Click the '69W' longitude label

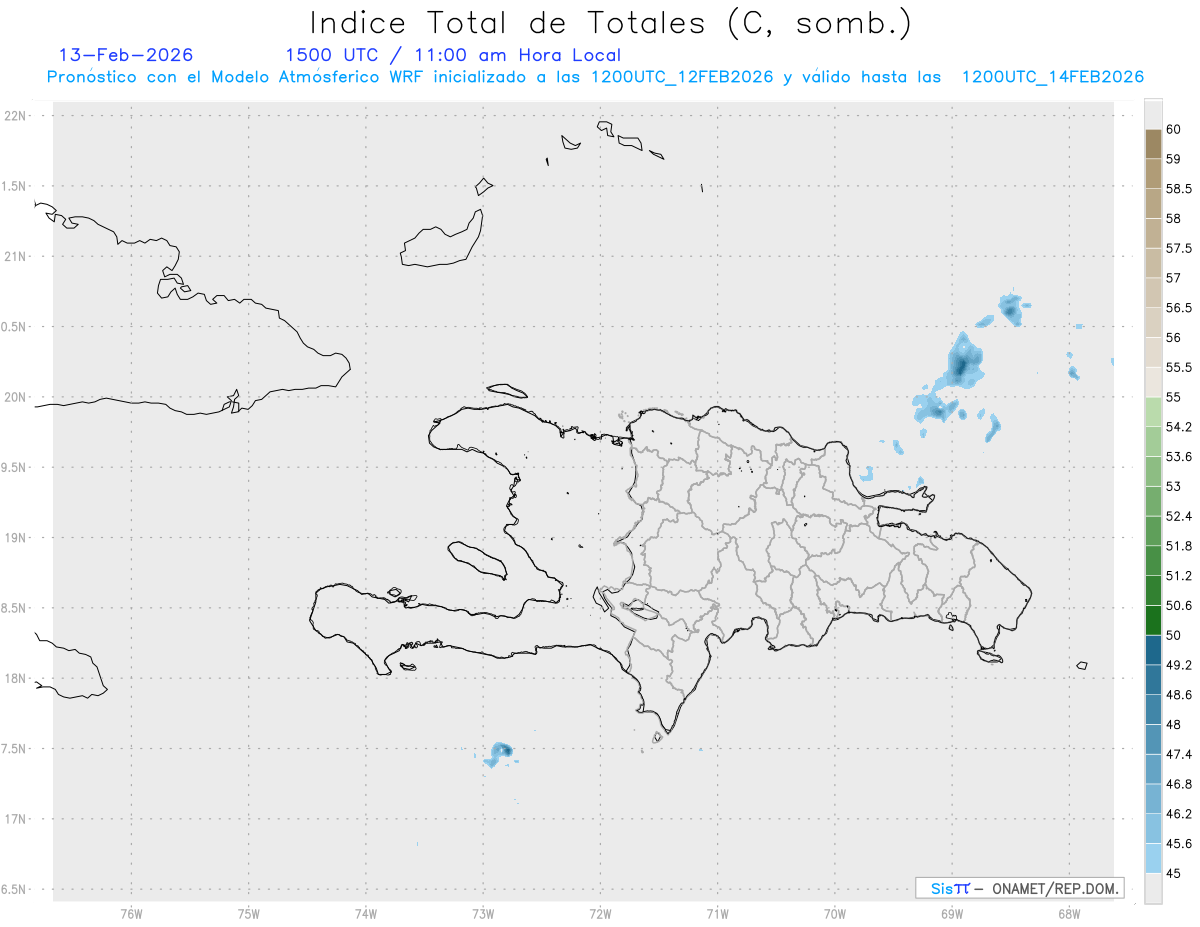tap(952, 913)
